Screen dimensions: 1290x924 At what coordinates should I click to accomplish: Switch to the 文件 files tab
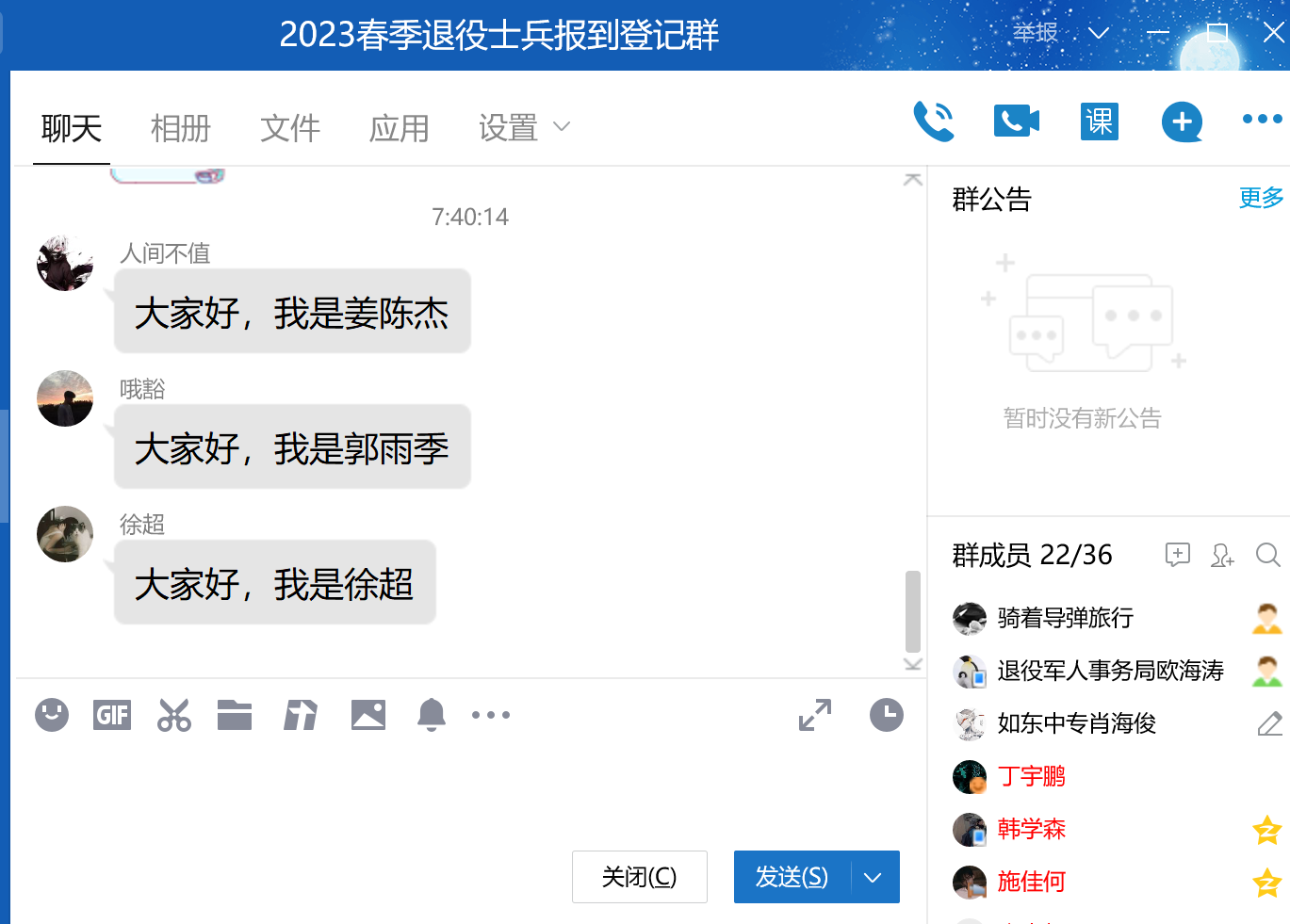pyautogui.click(x=289, y=128)
